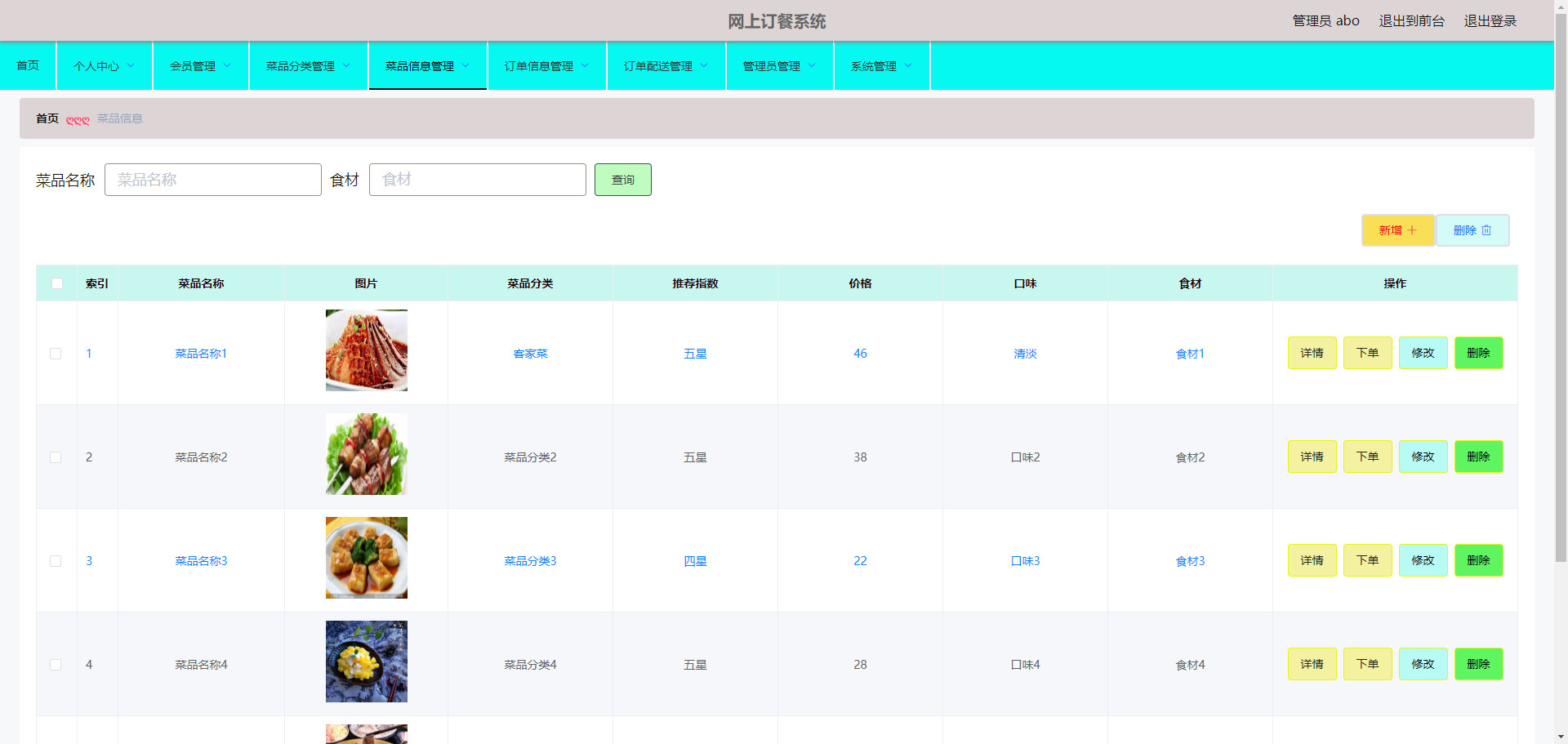
Task: Open the 系统管理 menu item
Action: click(x=882, y=66)
